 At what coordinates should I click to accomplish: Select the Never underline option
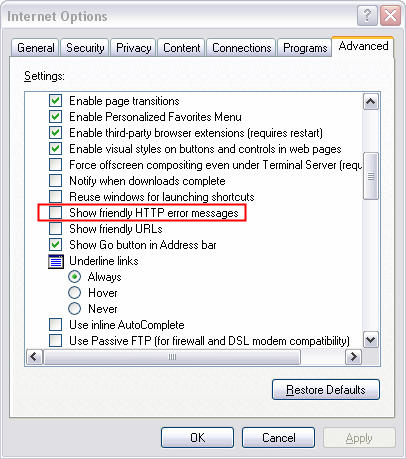click(74, 309)
